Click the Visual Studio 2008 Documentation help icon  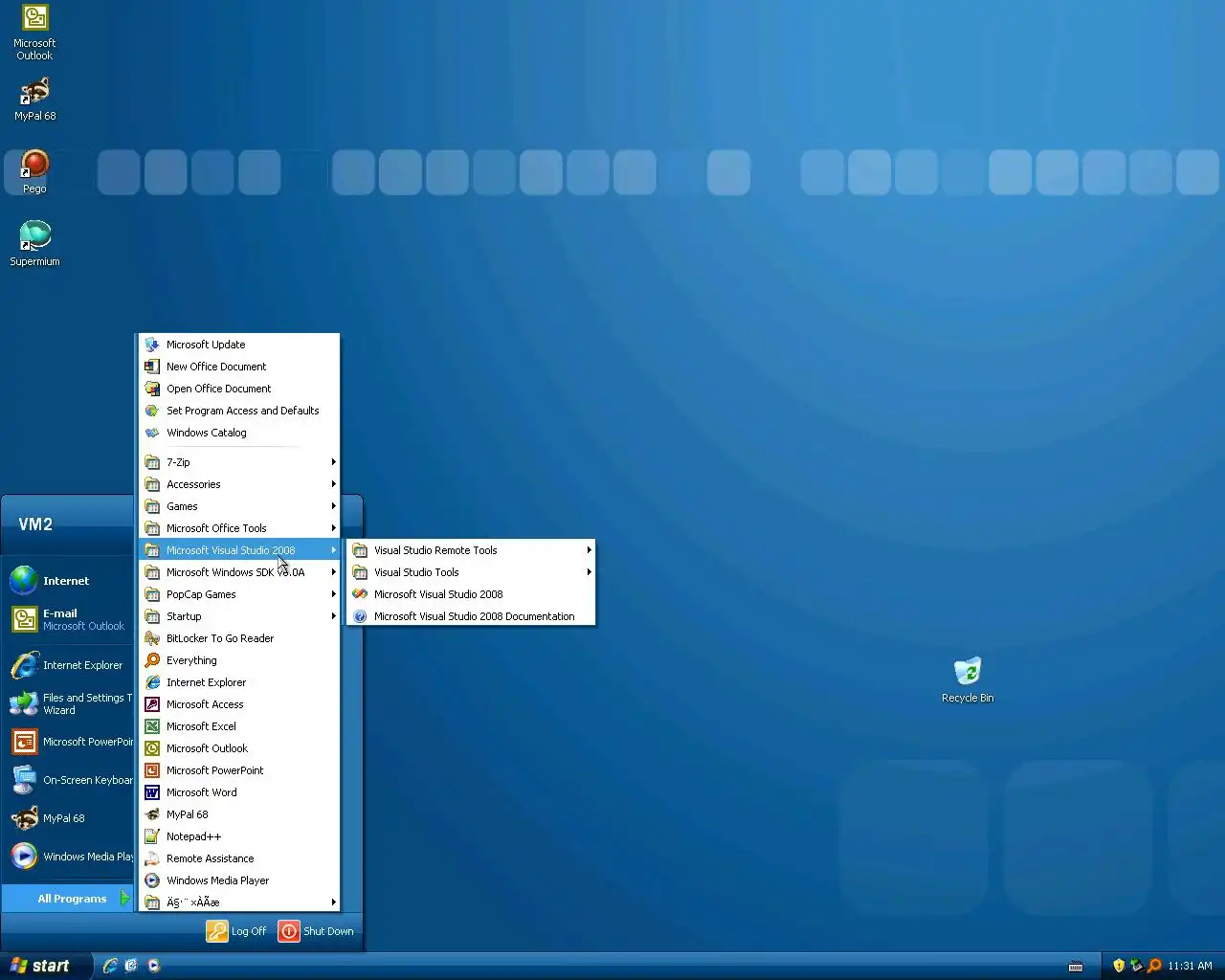360,616
